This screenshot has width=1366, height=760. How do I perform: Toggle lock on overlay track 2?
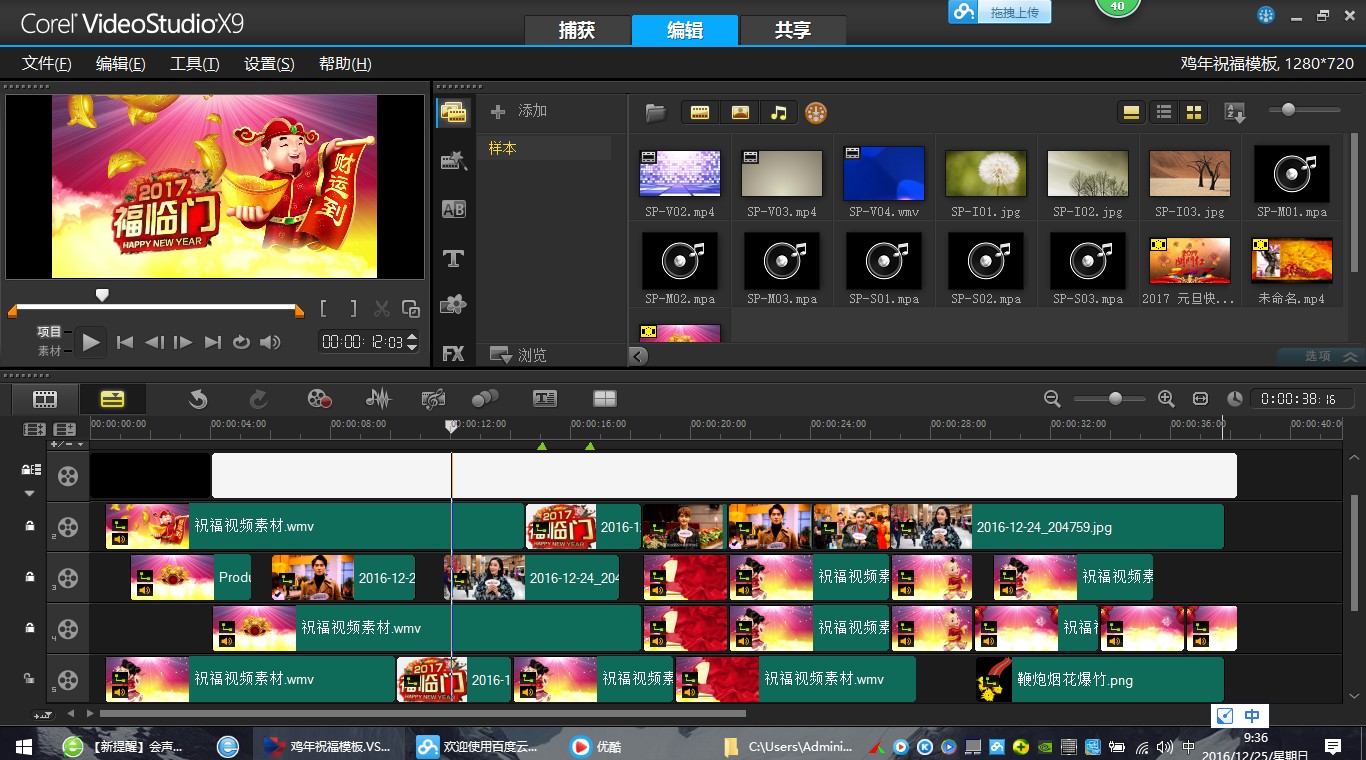[x=30, y=526]
